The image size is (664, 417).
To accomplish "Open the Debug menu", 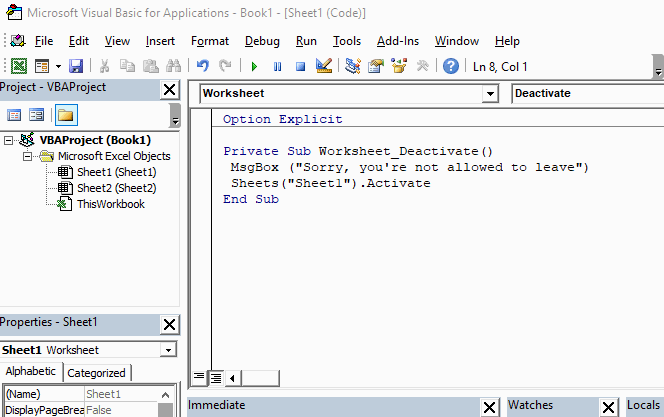I will [x=262, y=41].
